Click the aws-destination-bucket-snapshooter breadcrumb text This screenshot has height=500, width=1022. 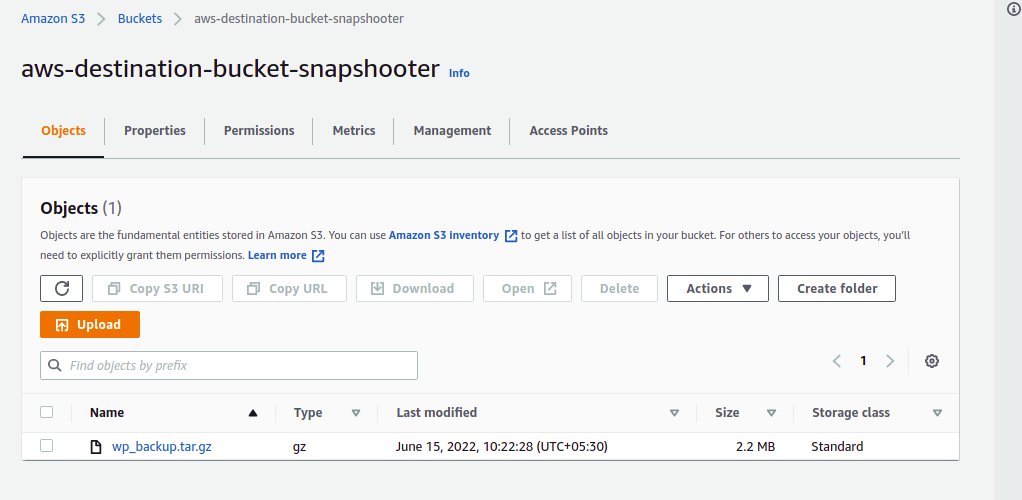299,18
